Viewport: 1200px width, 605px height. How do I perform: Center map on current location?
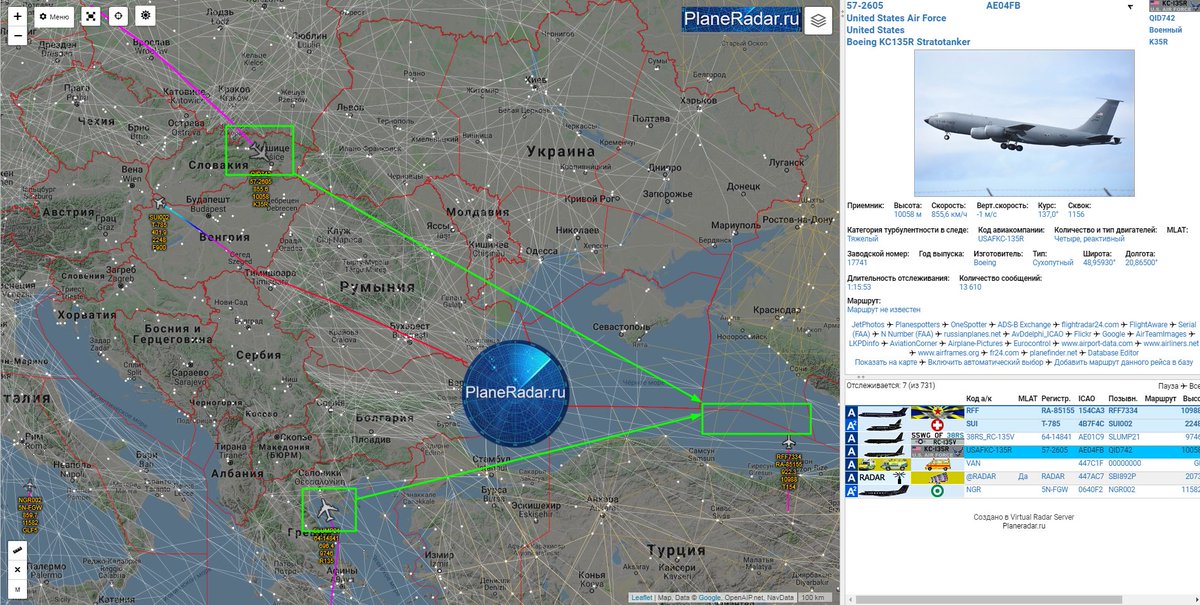point(119,16)
